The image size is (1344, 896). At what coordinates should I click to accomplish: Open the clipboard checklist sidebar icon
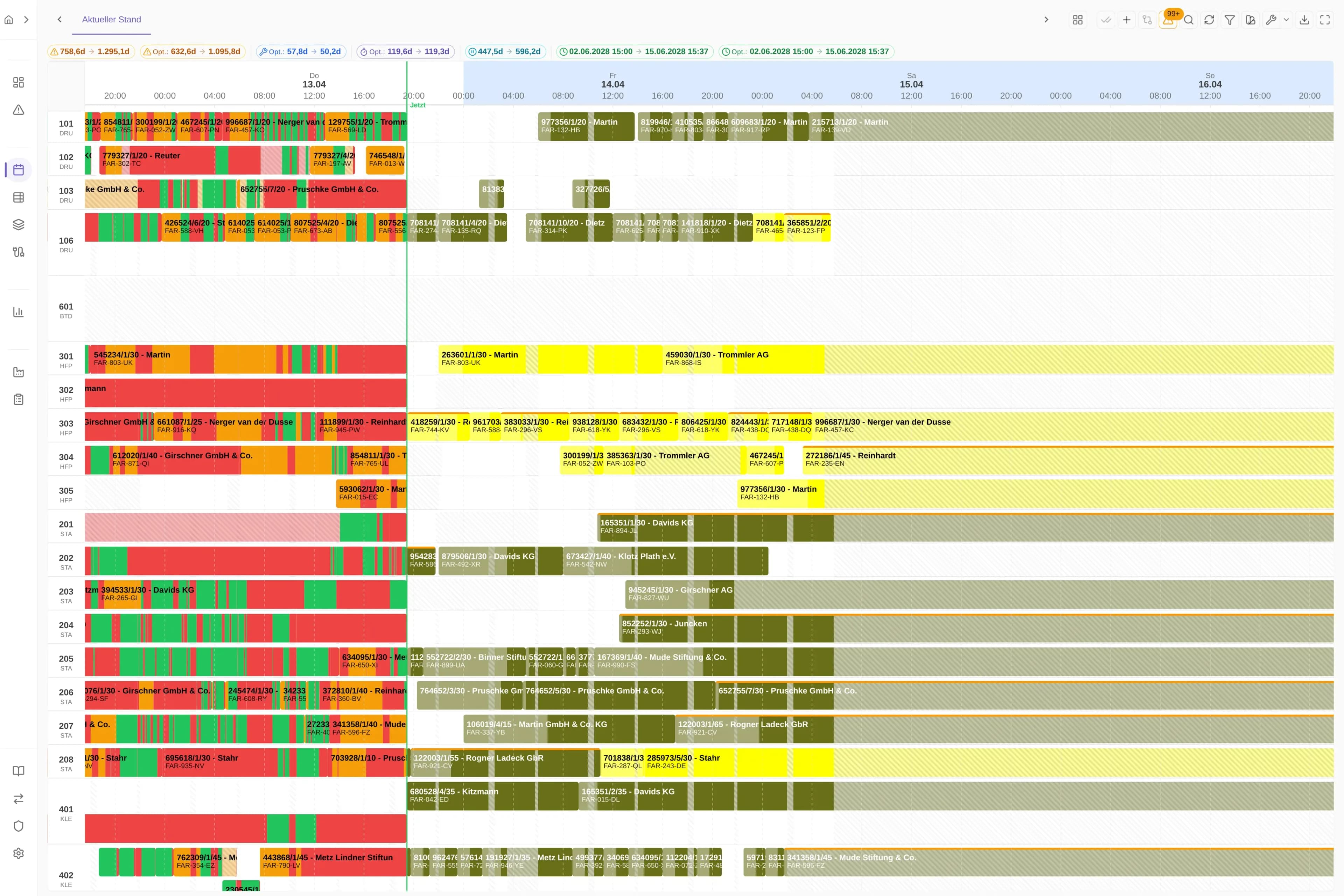[x=18, y=399]
